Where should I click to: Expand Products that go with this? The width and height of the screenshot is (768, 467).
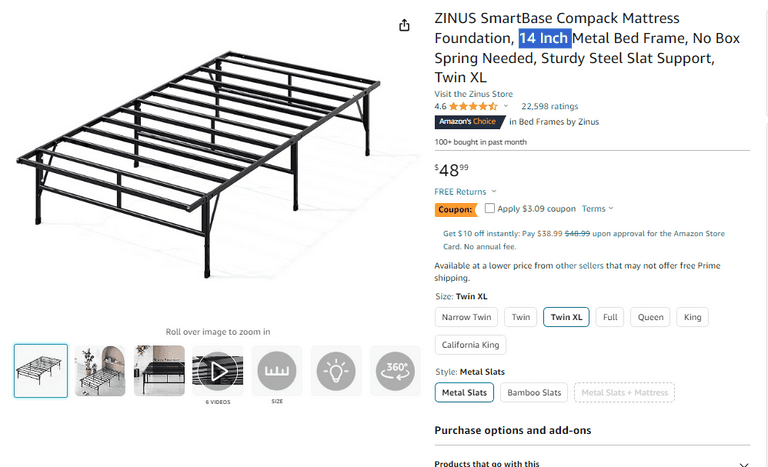743,464
